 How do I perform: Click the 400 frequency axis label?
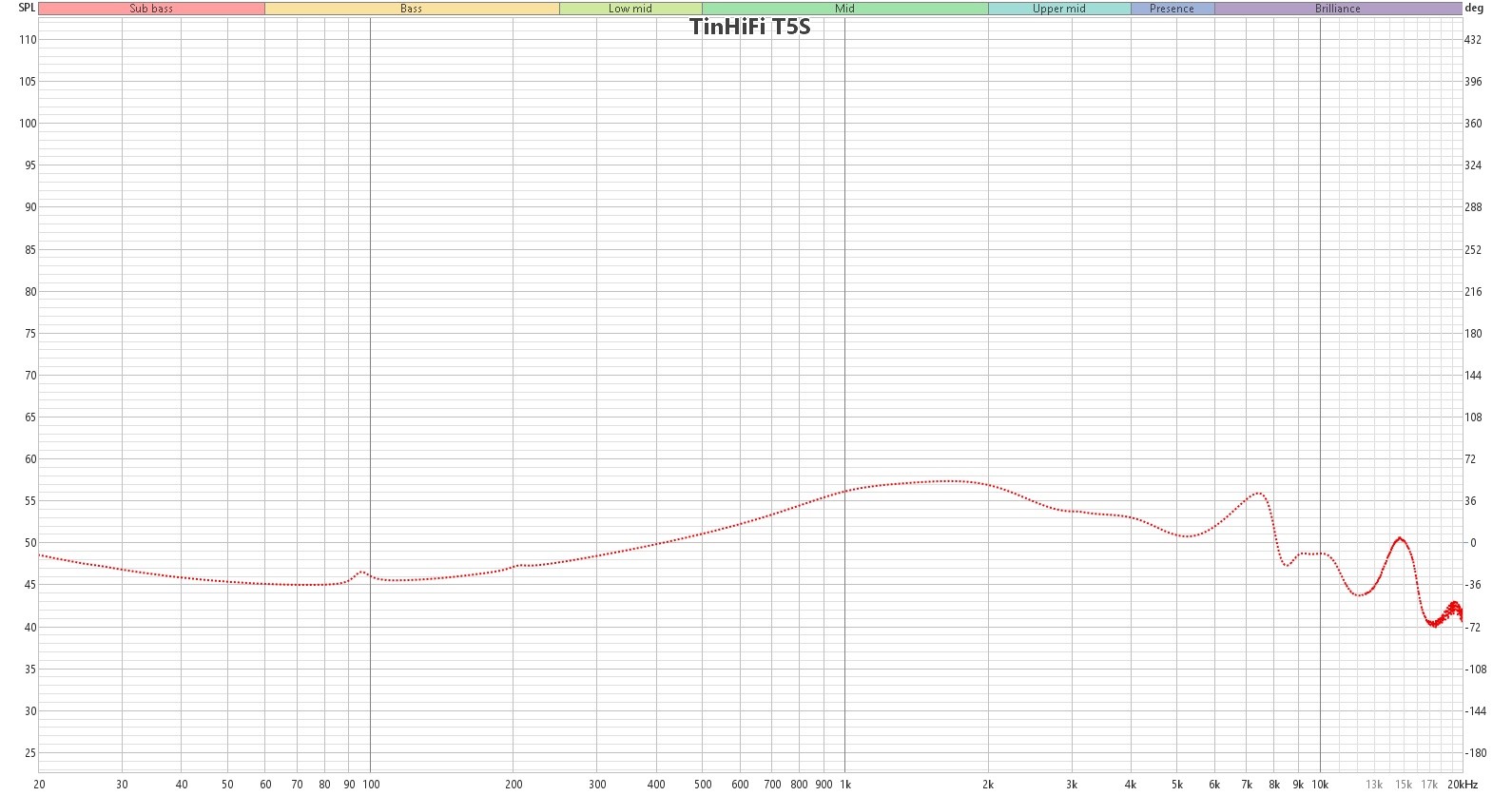pos(656,785)
